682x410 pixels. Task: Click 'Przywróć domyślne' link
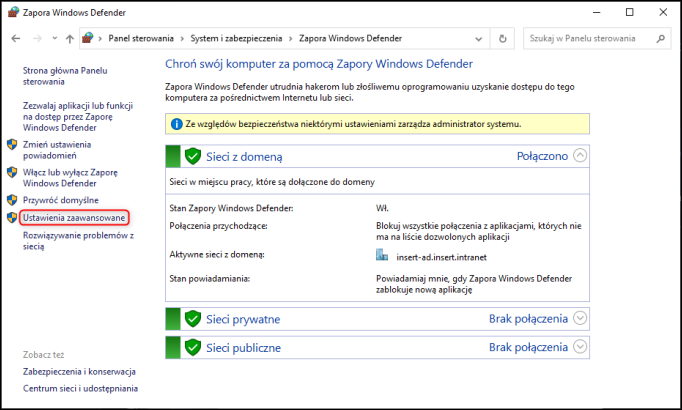tap(61, 200)
